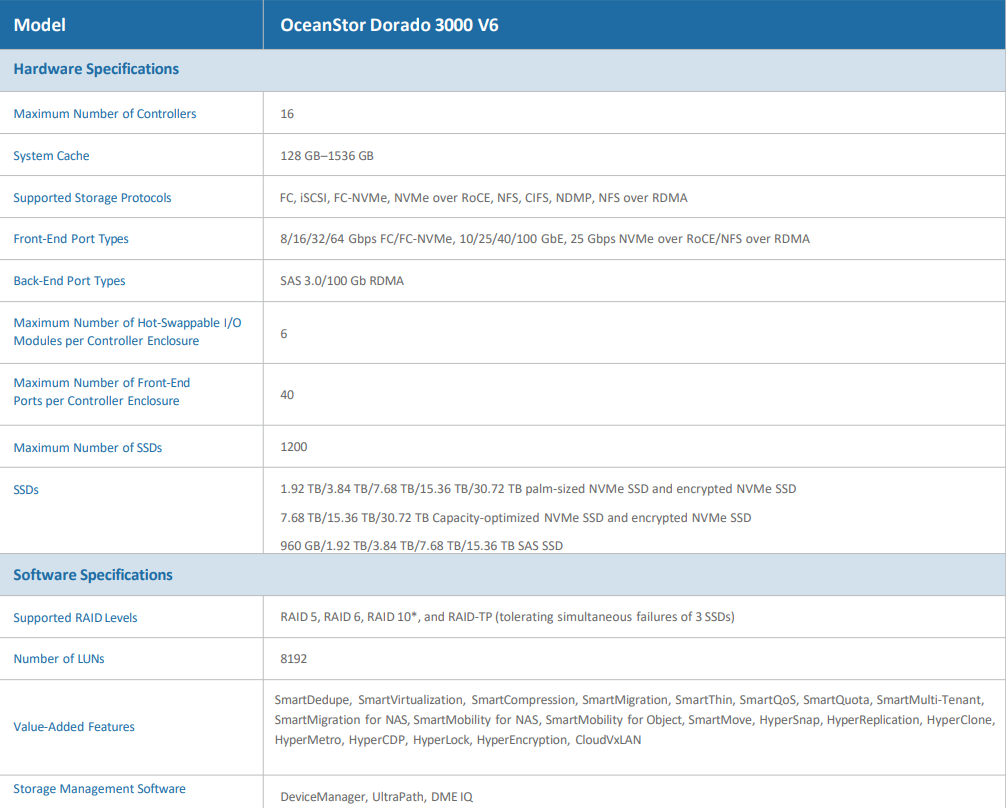This screenshot has height=808, width=1006.
Task: Click the "System Cache" row label
Action: [x=51, y=156]
